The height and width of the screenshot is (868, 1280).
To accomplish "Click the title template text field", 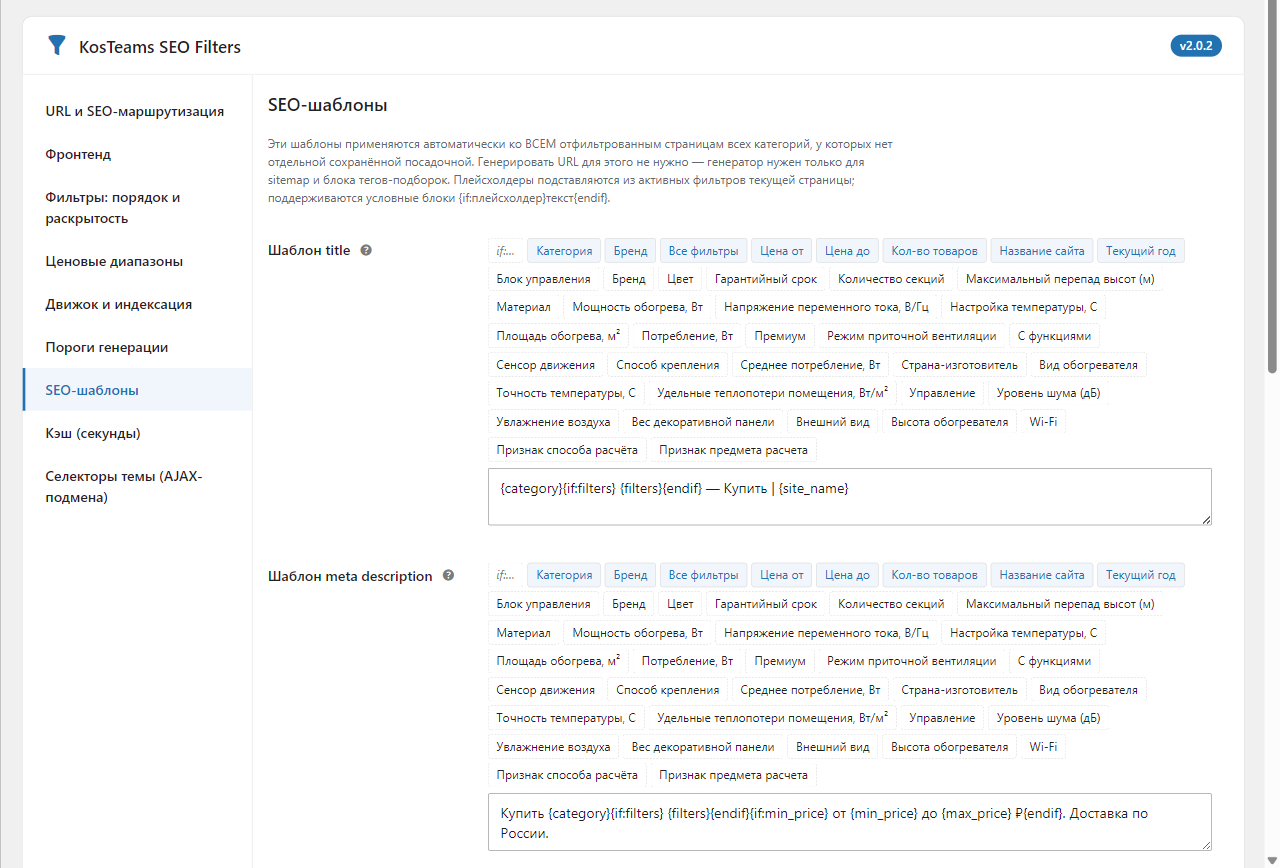I will pyautogui.click(x=850, y=497).
